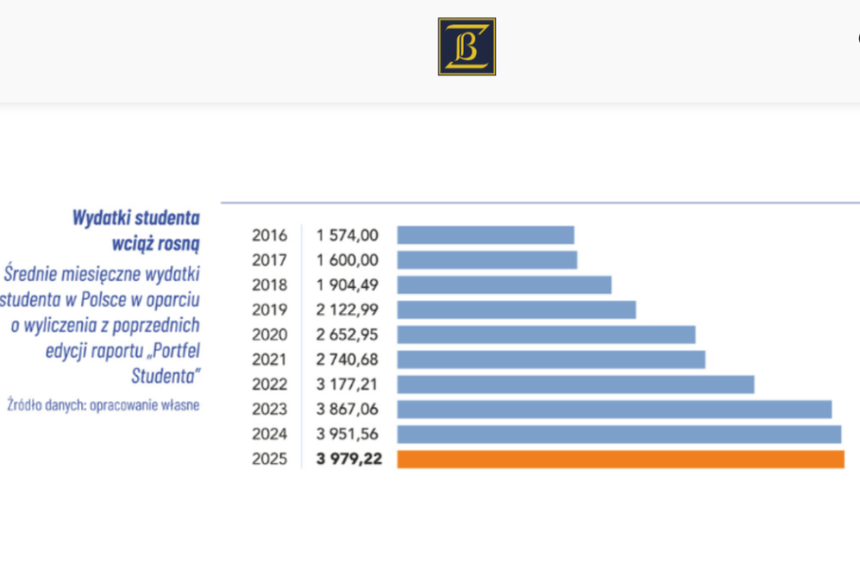Click the value 1 574,00
This screenshot has height=573, width=860.
pos(347,235)
